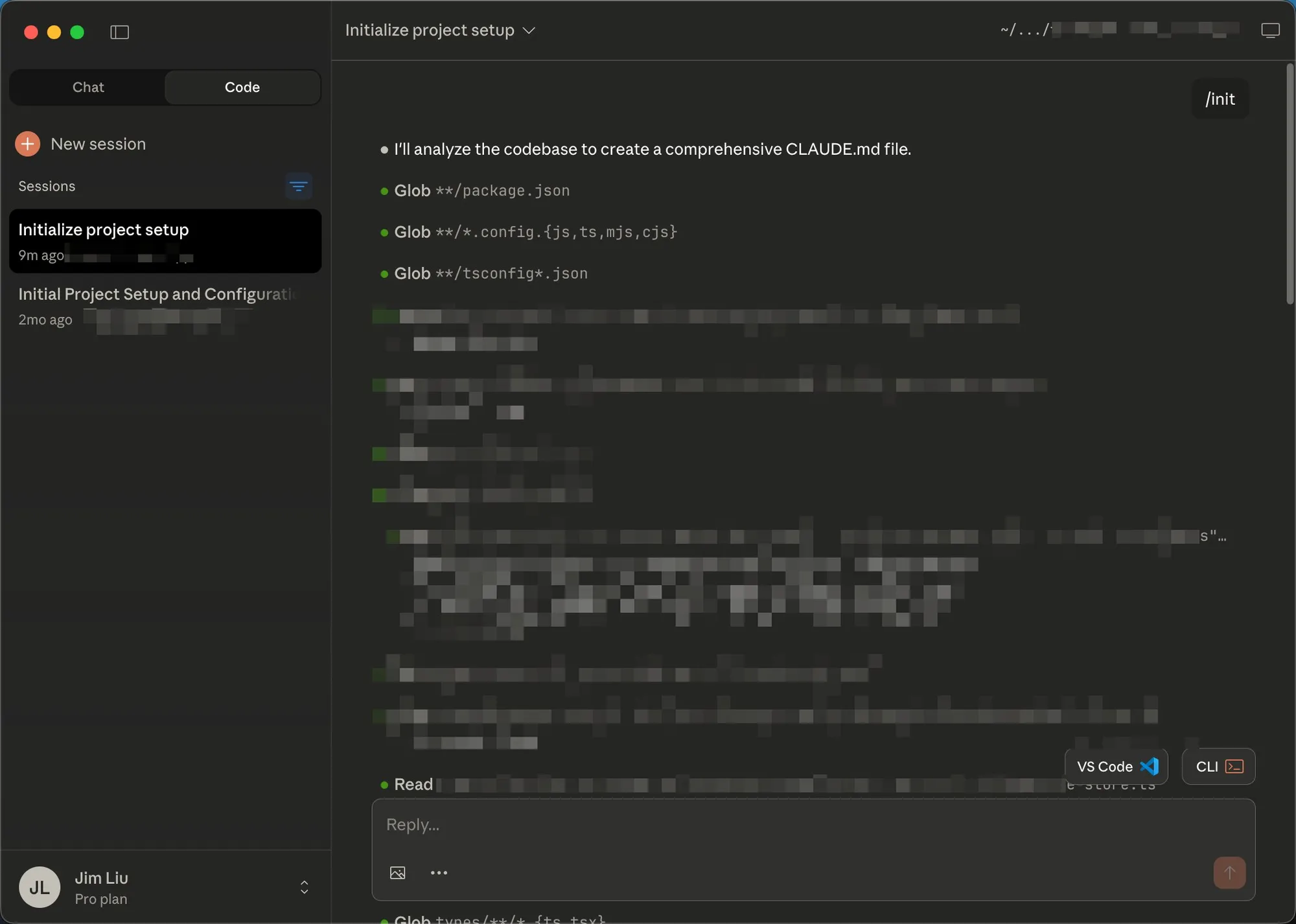Expand the Jim Liu account menu chevrons
1296x924 pixels.
click(x=304, y=887)
